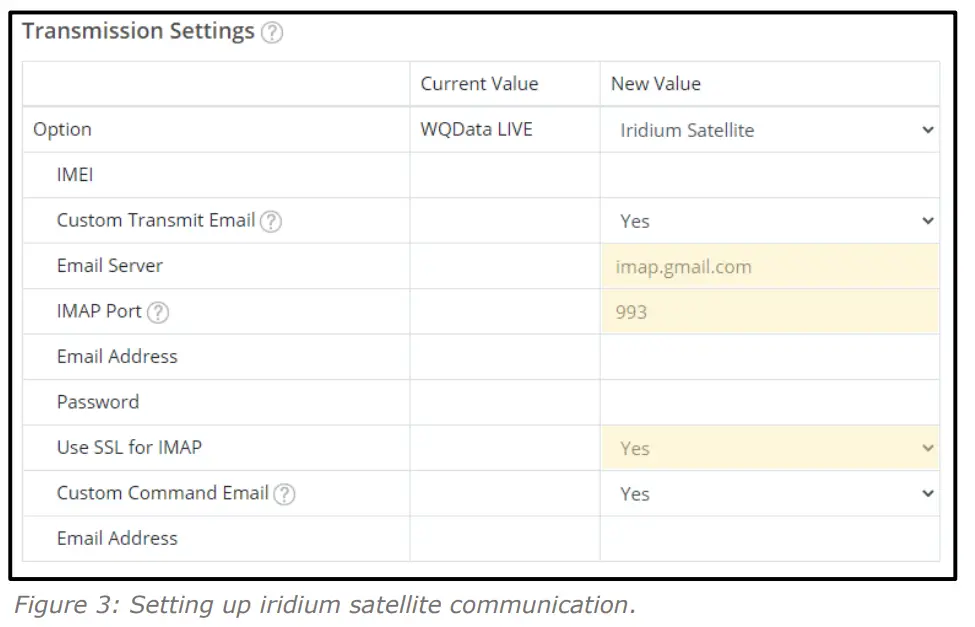Click the WQData LIVE current value cell
975x627 pixels.
[476, 130]
